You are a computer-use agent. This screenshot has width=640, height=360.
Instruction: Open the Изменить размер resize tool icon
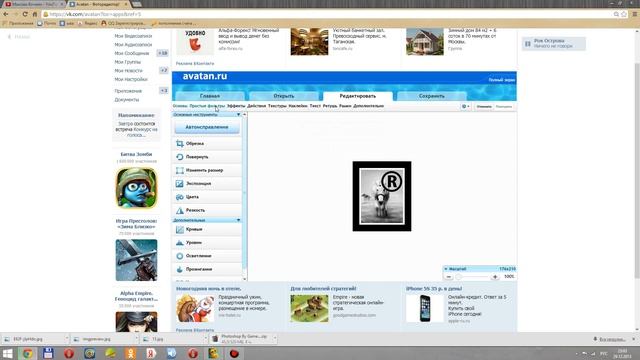(180, 170)
